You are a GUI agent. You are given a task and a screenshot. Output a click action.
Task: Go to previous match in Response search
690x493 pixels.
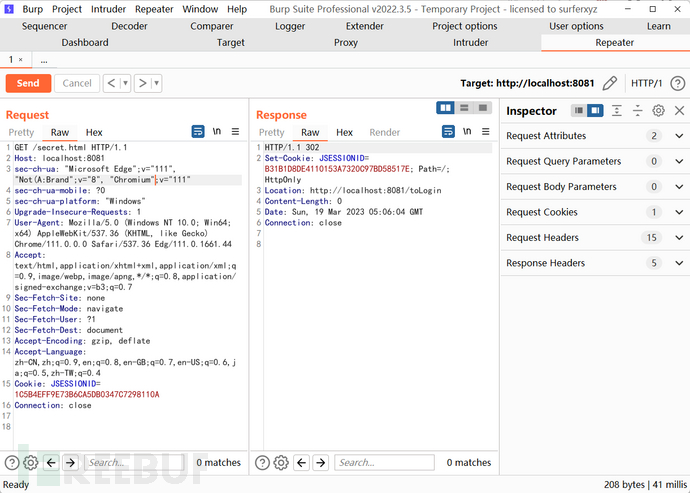pos(301,463)
